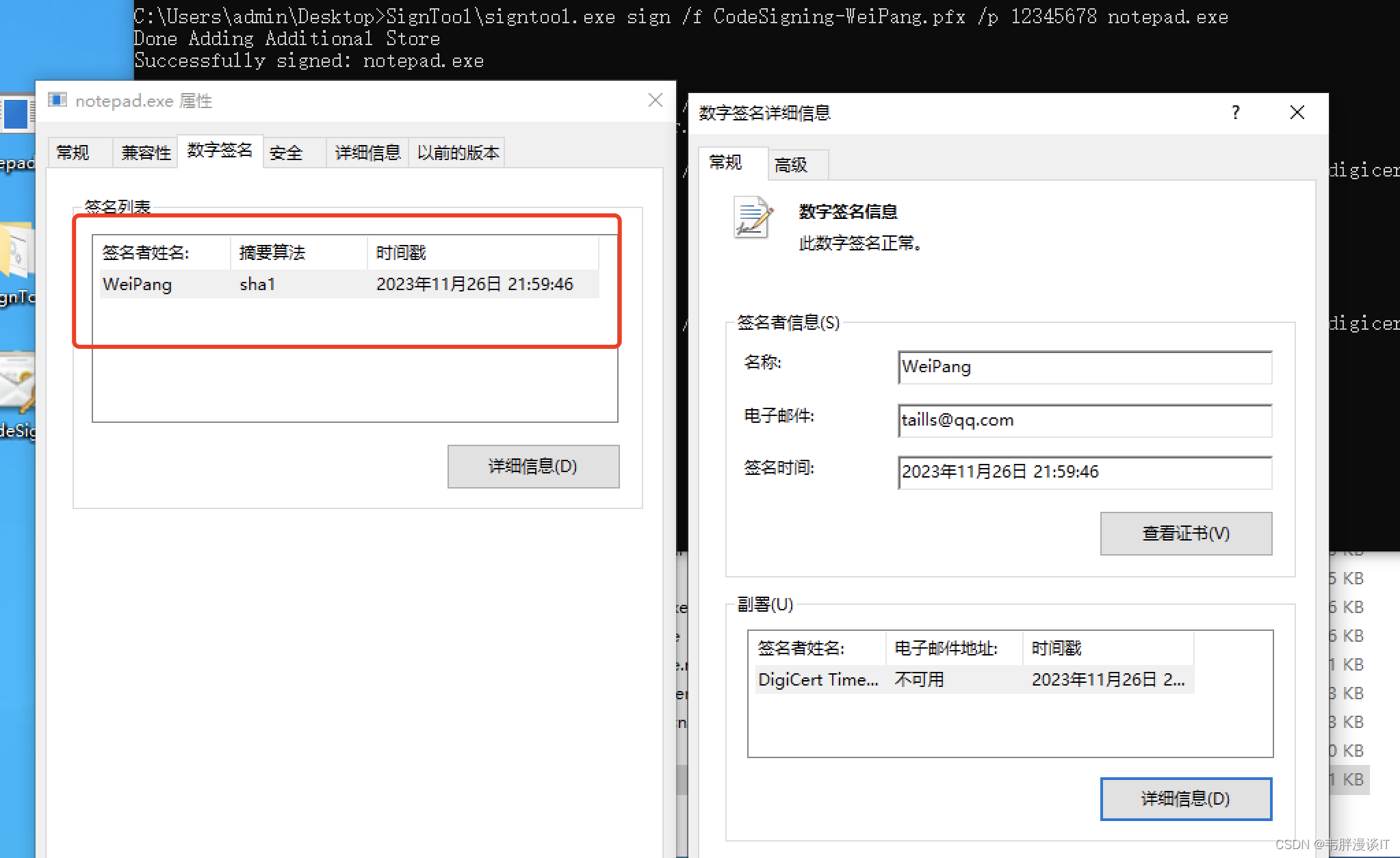
Task: Click the countersignature 时间戳 column header
Action: [x=1109, y=649]
